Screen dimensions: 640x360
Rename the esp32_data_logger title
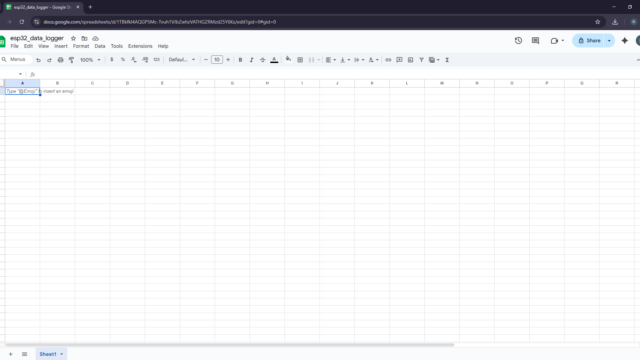(37, 38)
